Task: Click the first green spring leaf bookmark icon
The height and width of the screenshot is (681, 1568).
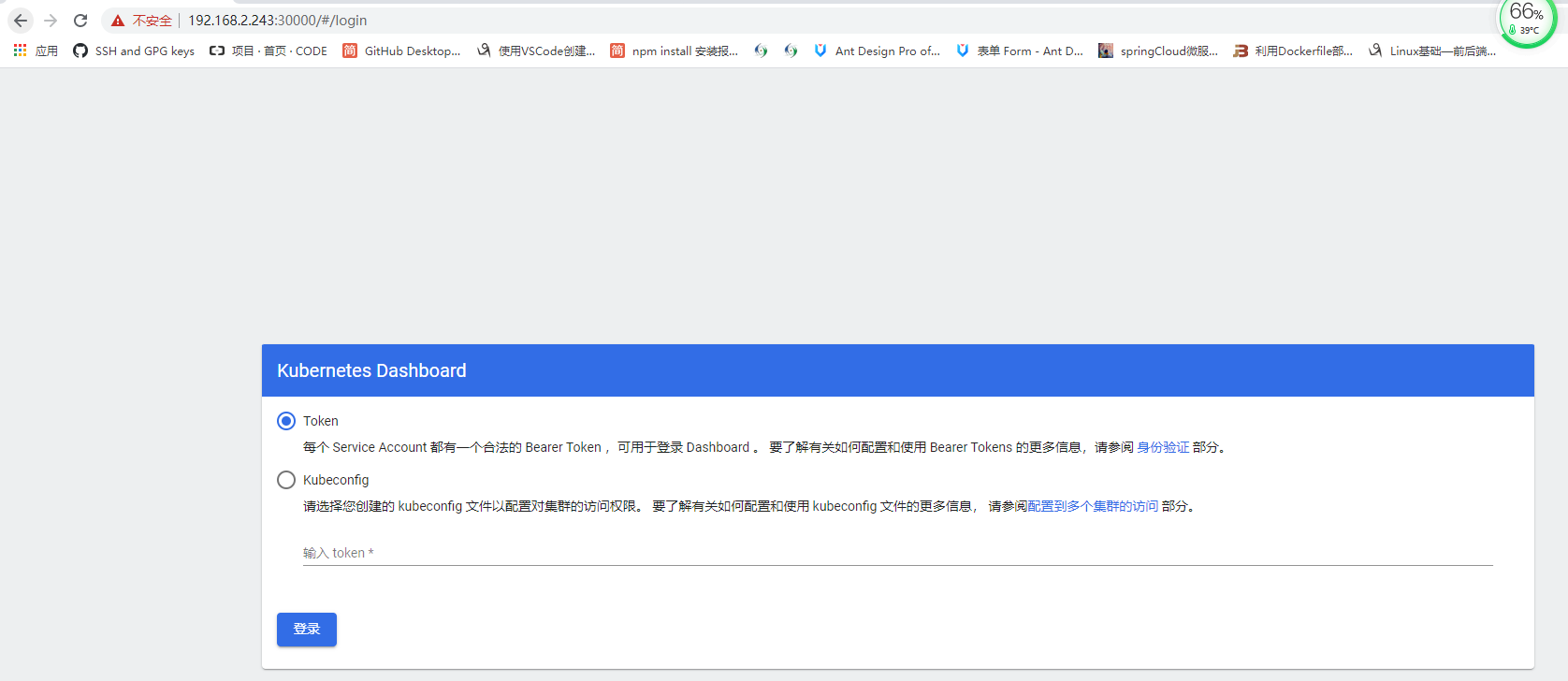Action: 761,51
